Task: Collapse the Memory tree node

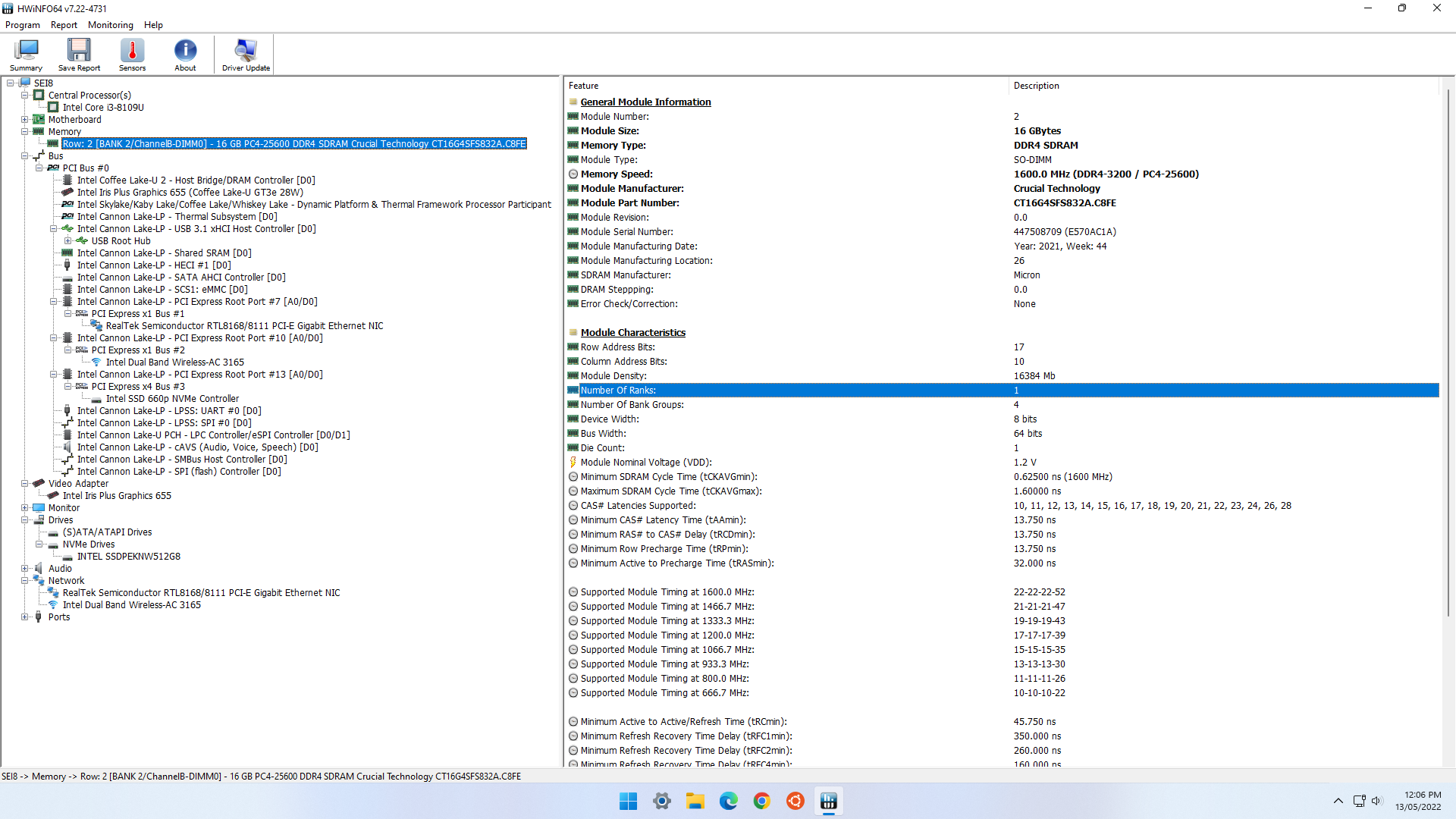Action: (x=25, y=132)
